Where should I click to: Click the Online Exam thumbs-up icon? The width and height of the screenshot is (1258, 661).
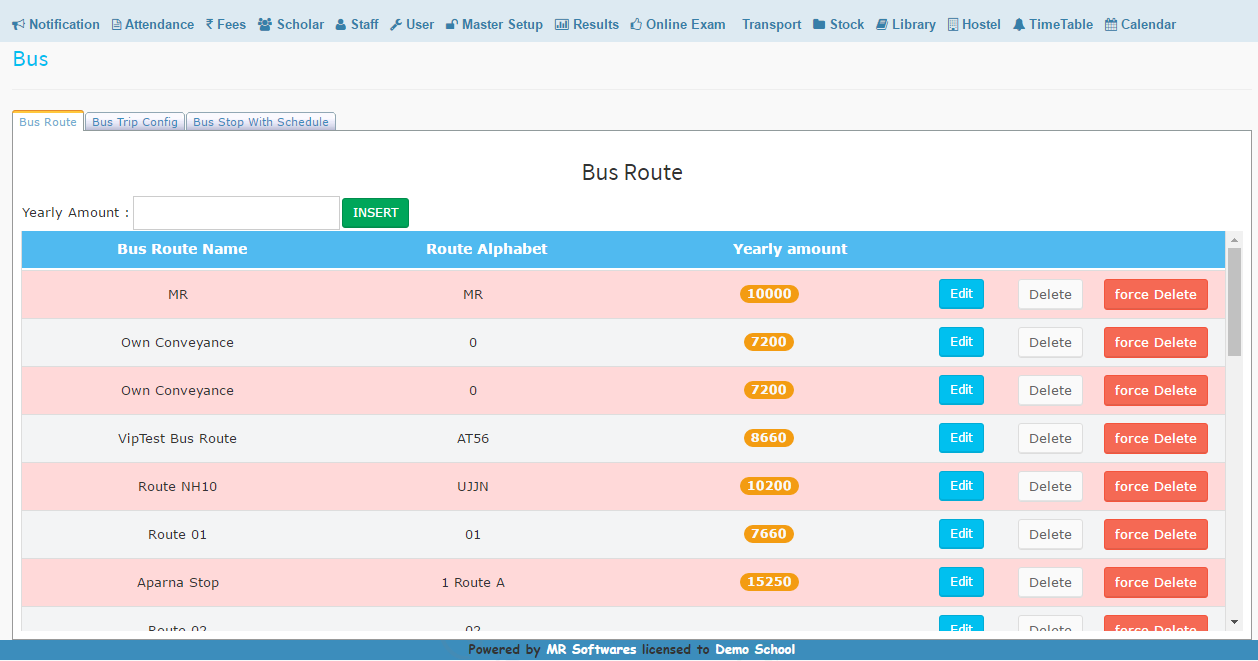(636, 24)
